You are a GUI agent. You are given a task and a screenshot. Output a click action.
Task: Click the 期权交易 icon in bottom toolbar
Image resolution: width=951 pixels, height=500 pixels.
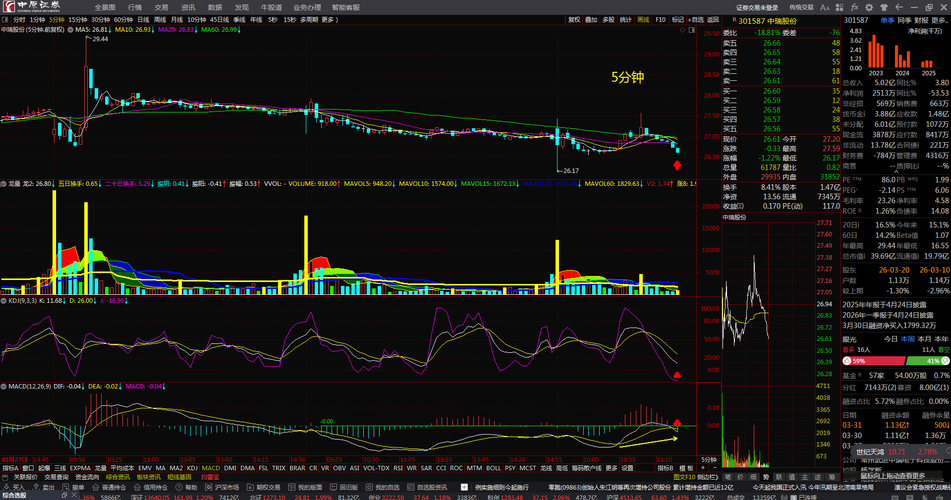(x=250, y=487)
